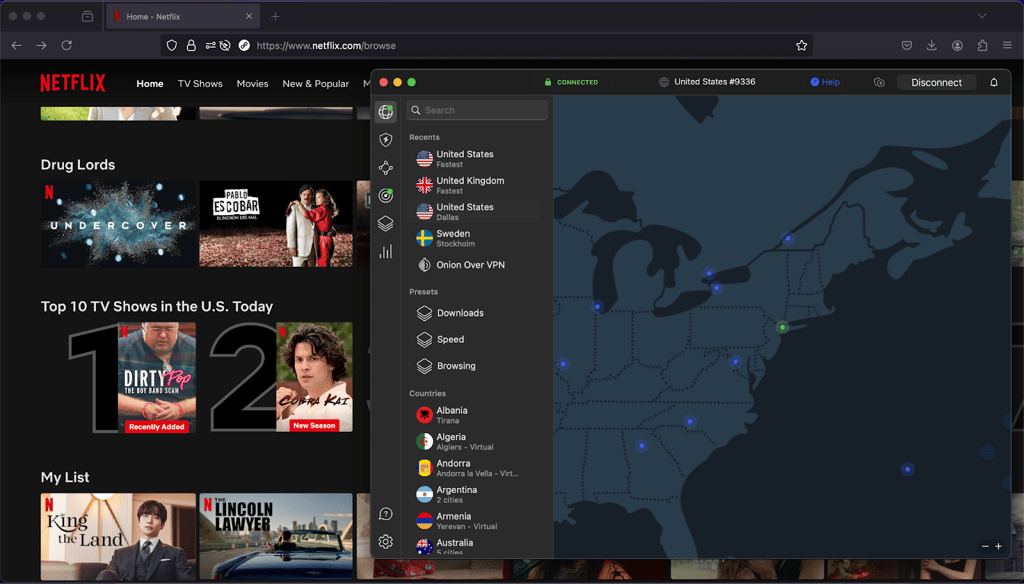The image size is (1024, 584).
Task: Open the Cobra Kai thumbnail
Action: (314, 377)
